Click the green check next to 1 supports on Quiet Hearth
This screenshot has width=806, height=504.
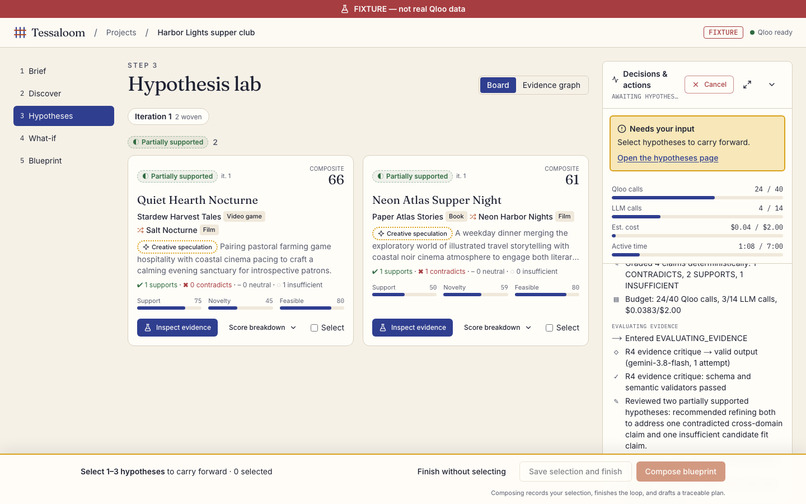click(x=140, y=285)
